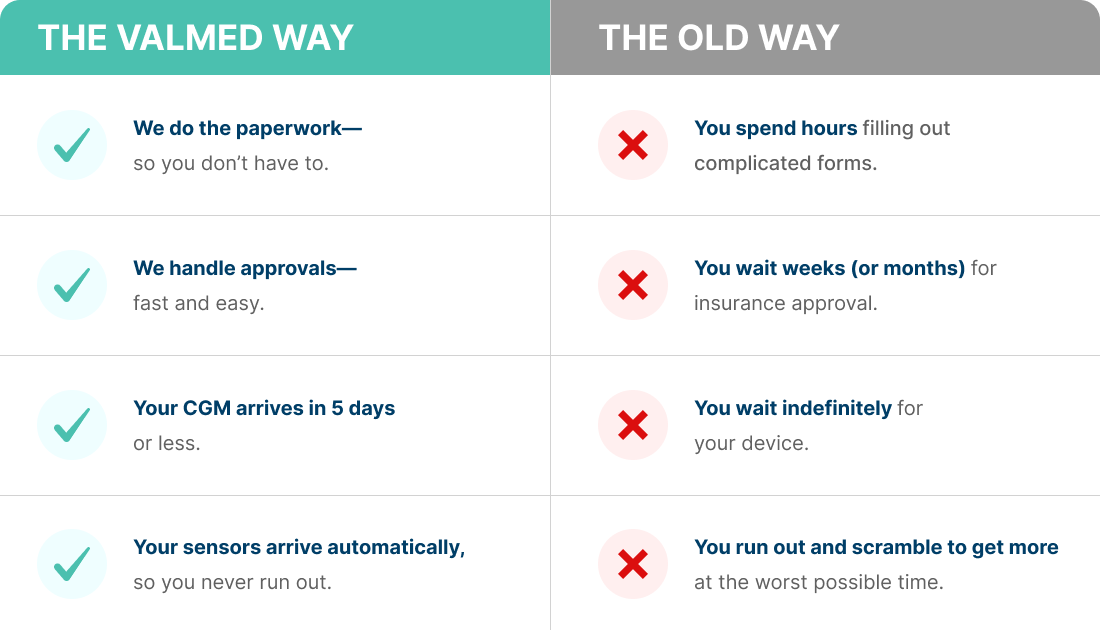Screen dimensions: 1100x630
Task: Click the checkmark next to 'We handle approvals'
Action: pos(72,285)
